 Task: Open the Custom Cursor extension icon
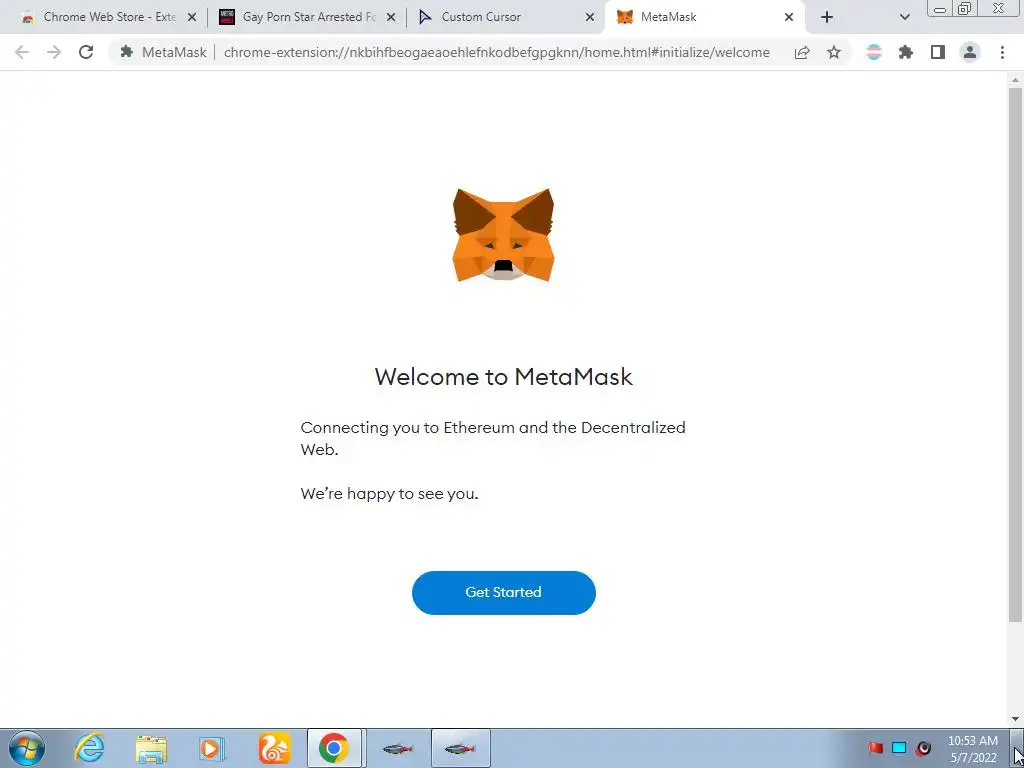click(x=874, y=52)
